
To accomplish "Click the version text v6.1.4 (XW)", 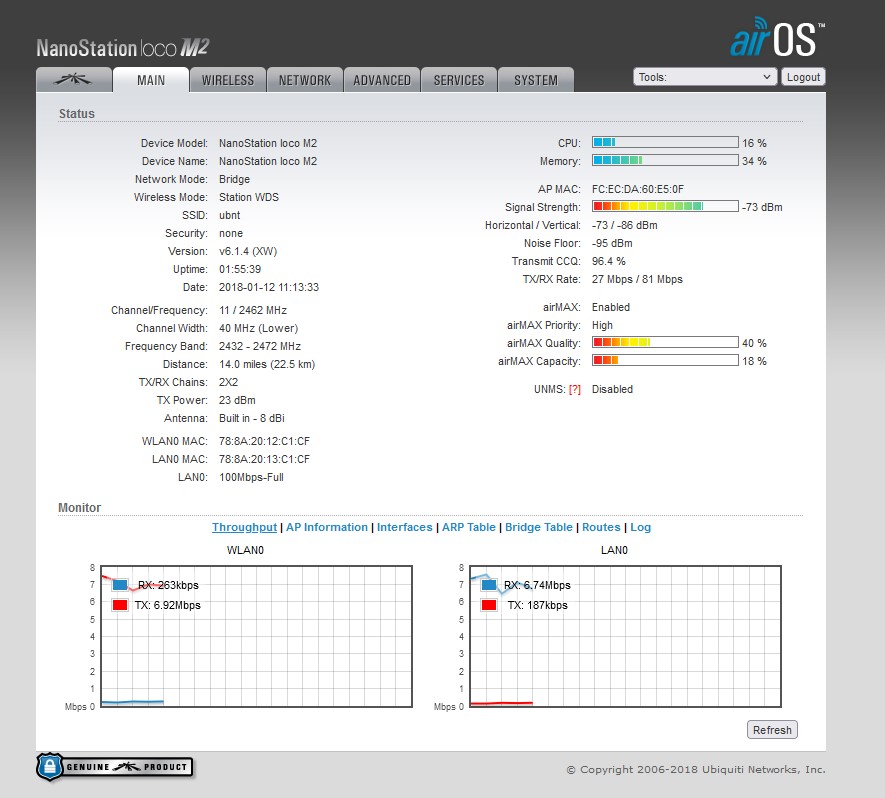I will (x=248, y=252).
